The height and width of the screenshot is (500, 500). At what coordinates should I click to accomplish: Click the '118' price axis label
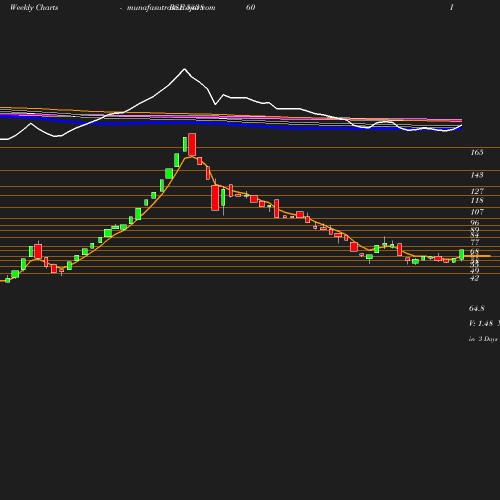477,200
